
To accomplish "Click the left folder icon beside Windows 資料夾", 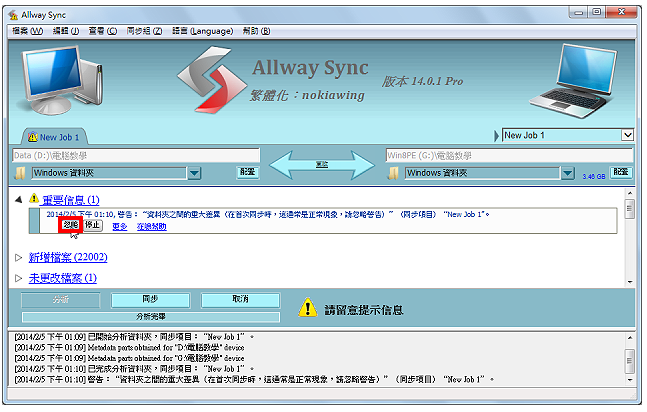I will point(20,173).
